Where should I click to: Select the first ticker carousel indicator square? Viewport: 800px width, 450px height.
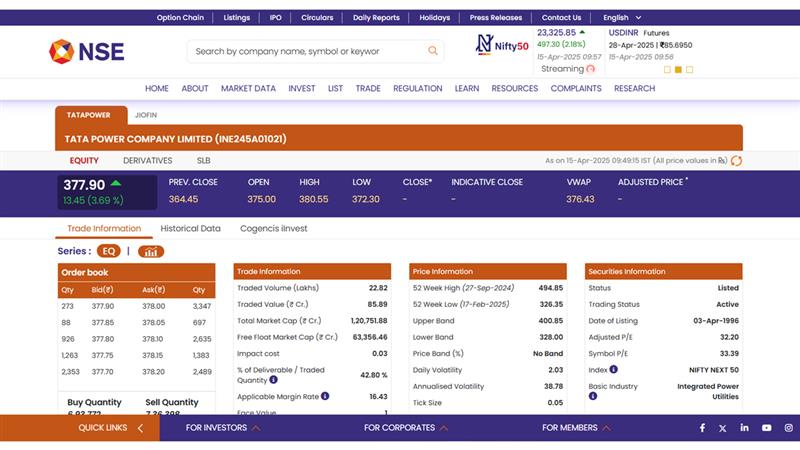click(667, 69)
